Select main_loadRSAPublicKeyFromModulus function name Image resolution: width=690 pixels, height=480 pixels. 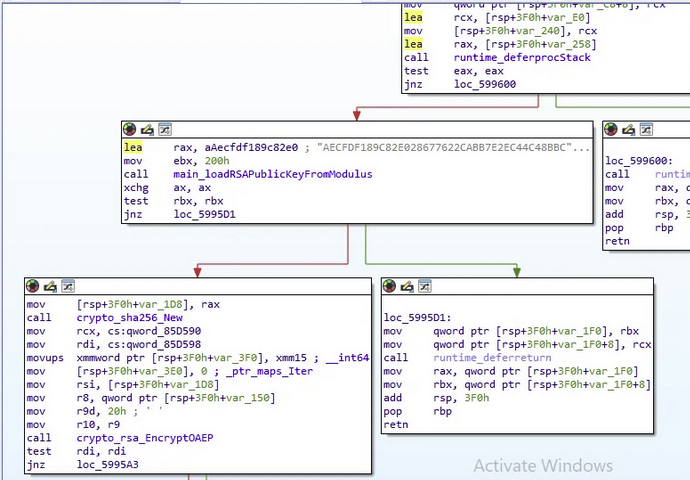[272, 174]
